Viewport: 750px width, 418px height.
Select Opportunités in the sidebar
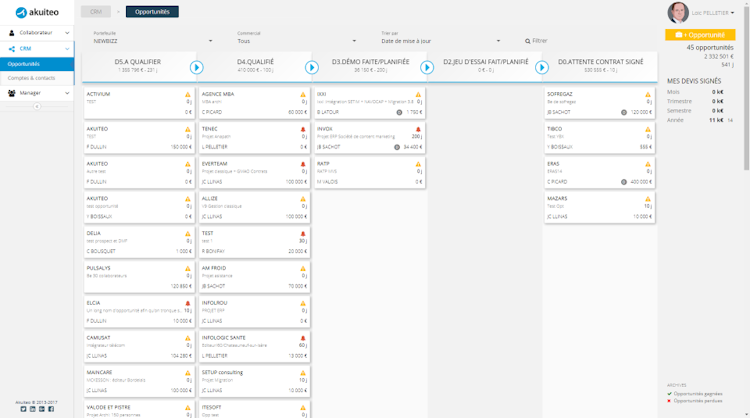pos(37,64)
